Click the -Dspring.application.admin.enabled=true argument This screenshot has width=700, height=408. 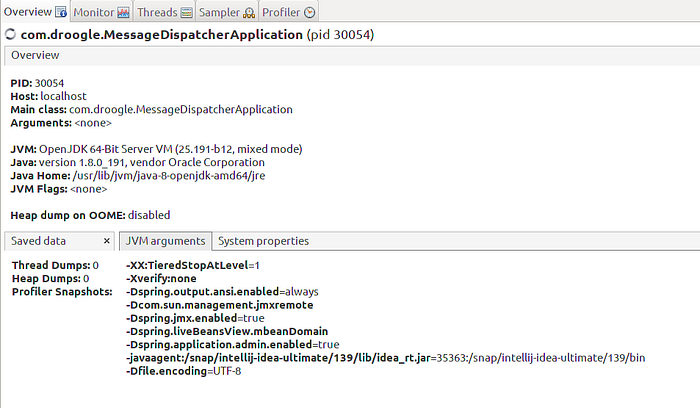point(232,345)
